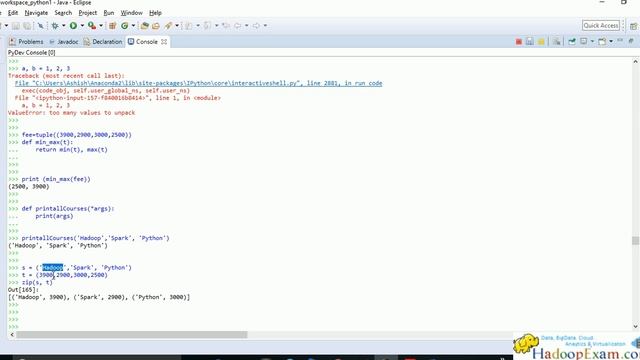Open the Window menu
The height and width of the screenshot is (360, 640).
coord(131,13)
